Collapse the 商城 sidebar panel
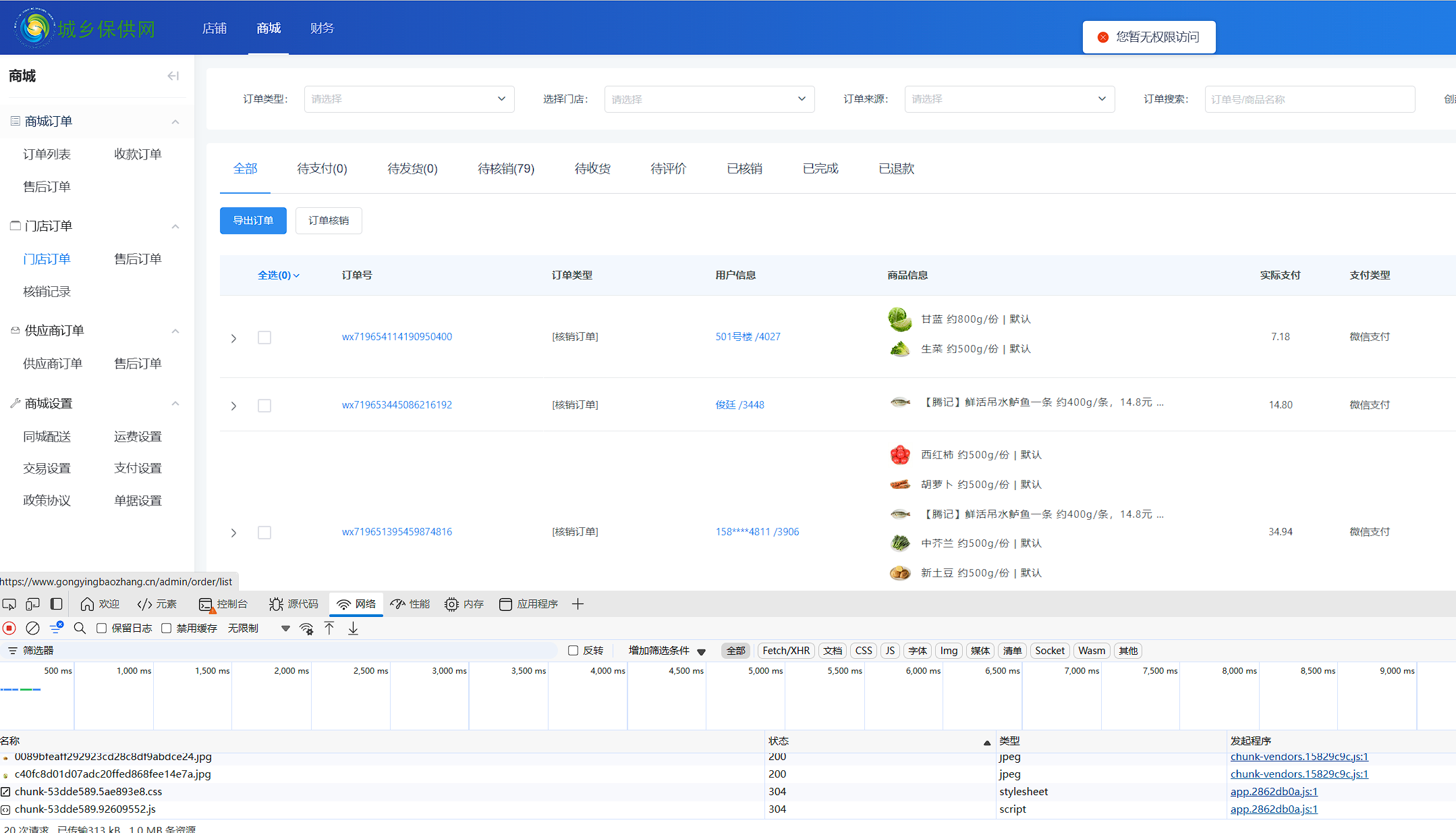 pyautogui.click(x=173, y=76)
